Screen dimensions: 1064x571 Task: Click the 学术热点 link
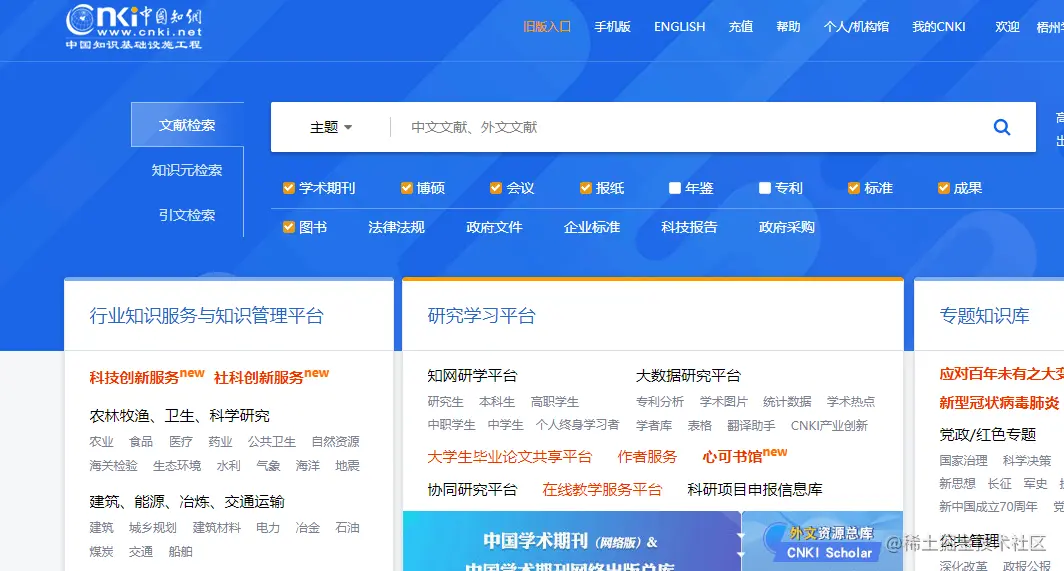(x=851, y=401)
